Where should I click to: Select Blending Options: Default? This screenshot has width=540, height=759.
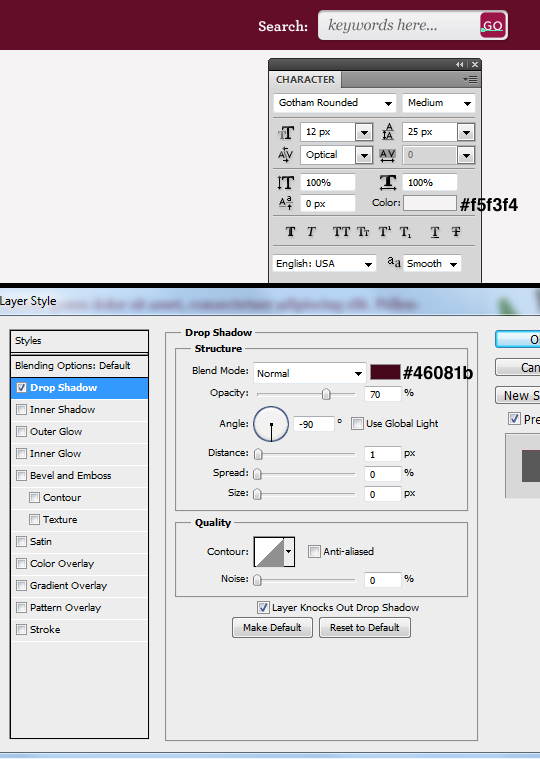click(x=79, y=365)
